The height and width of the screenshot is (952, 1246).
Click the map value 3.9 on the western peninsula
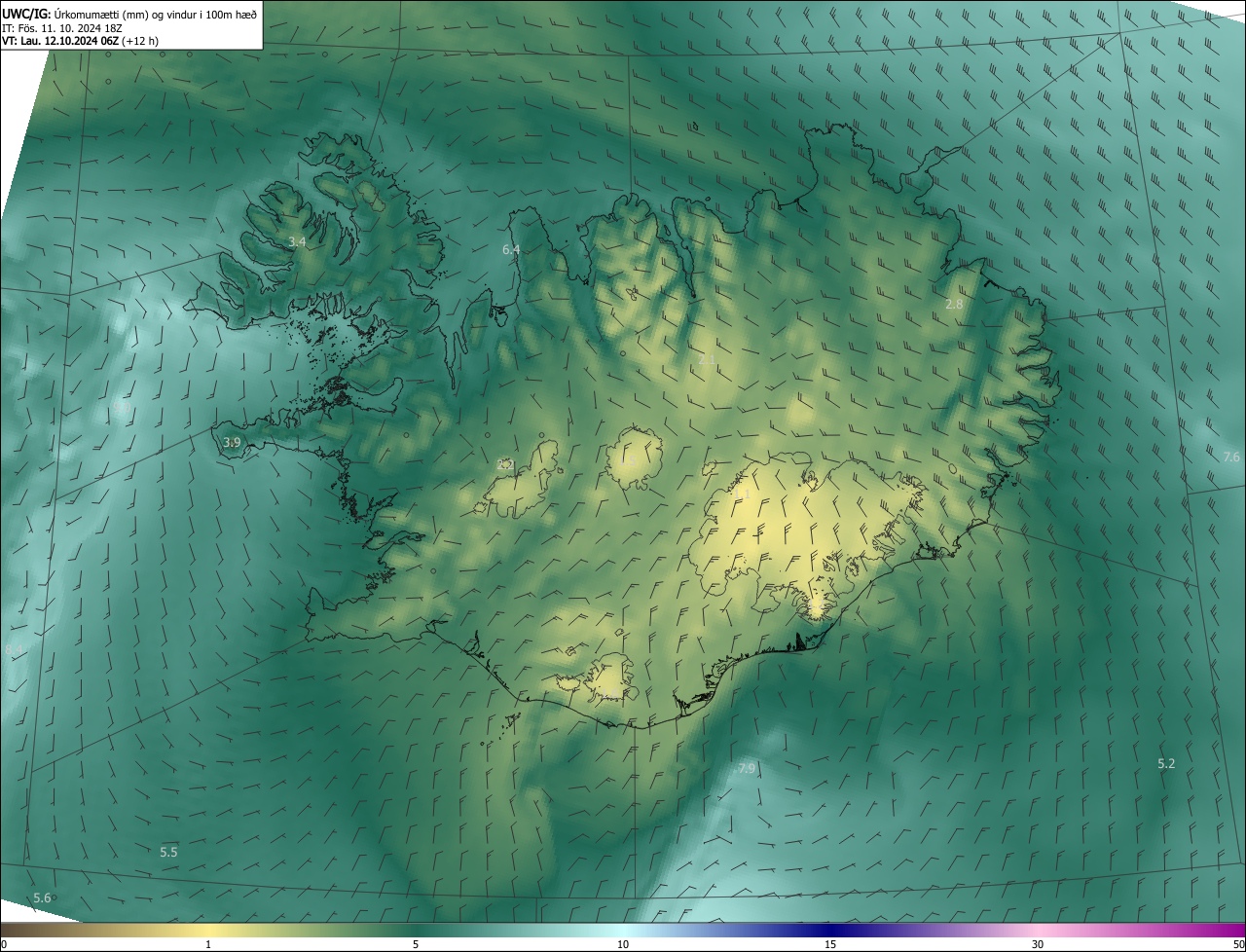pos(232,443)
